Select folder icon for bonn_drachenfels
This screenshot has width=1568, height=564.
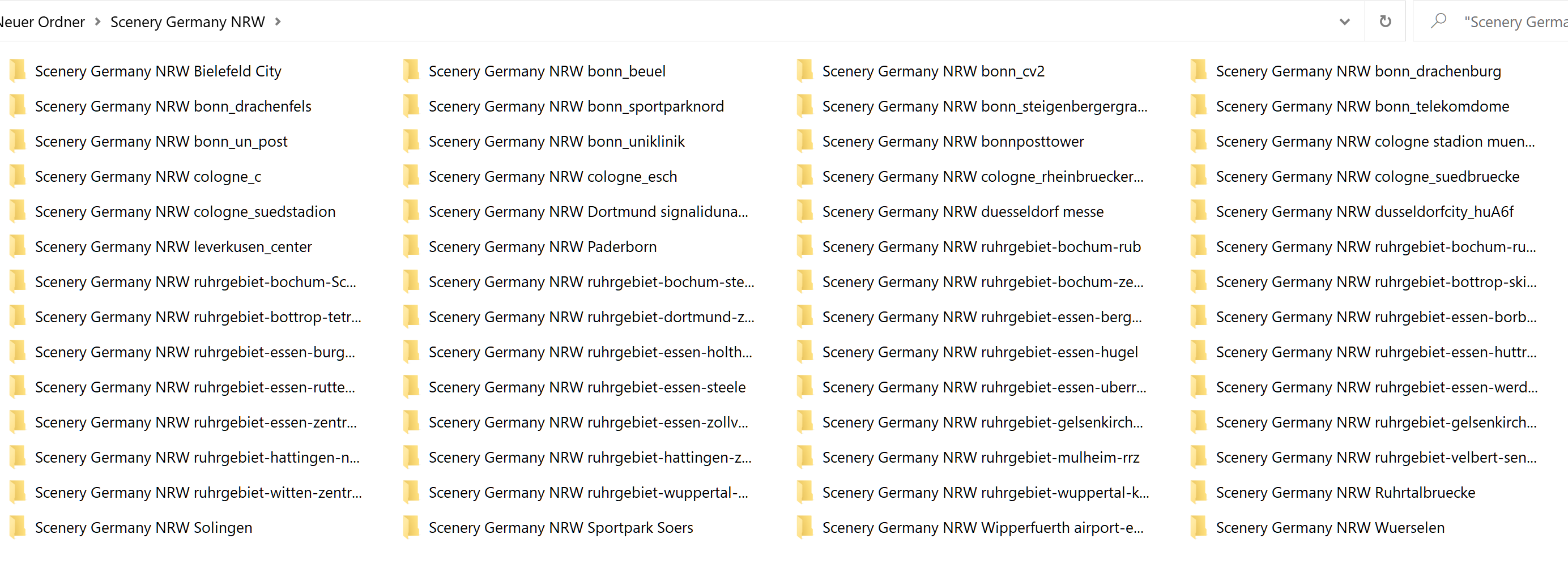[x=17, y=106]
